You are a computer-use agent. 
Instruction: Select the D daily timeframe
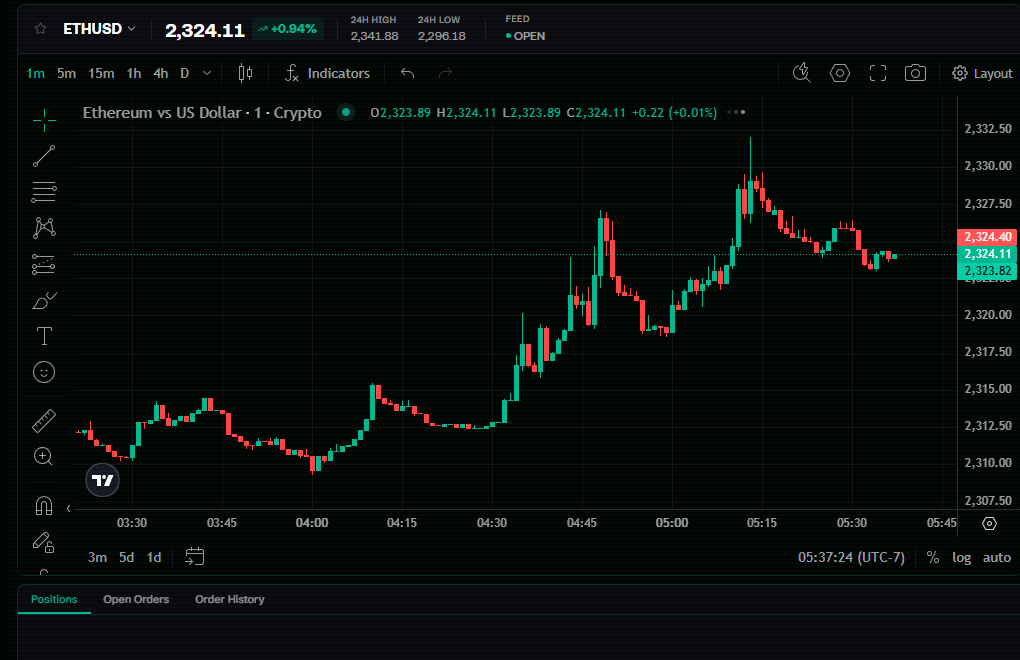coord(185,73)
